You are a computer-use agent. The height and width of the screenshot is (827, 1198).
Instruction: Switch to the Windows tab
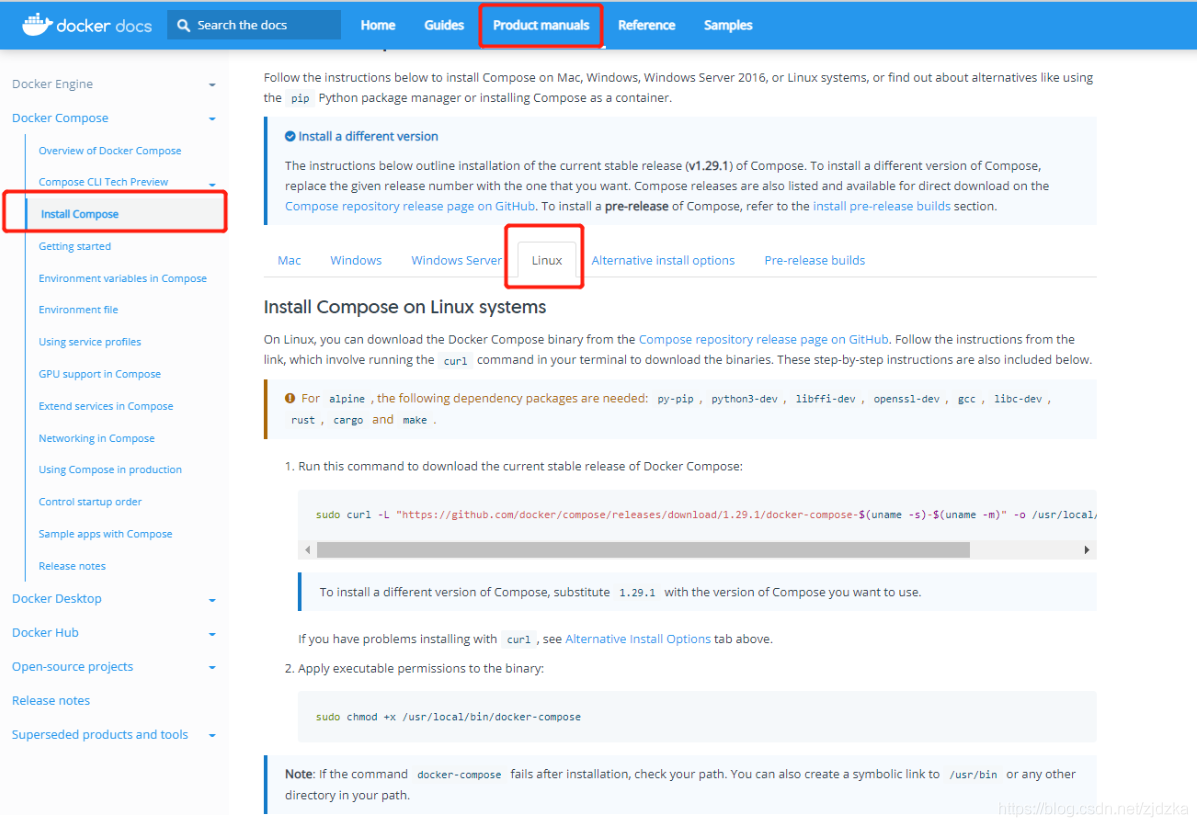[x=356, y=260]
